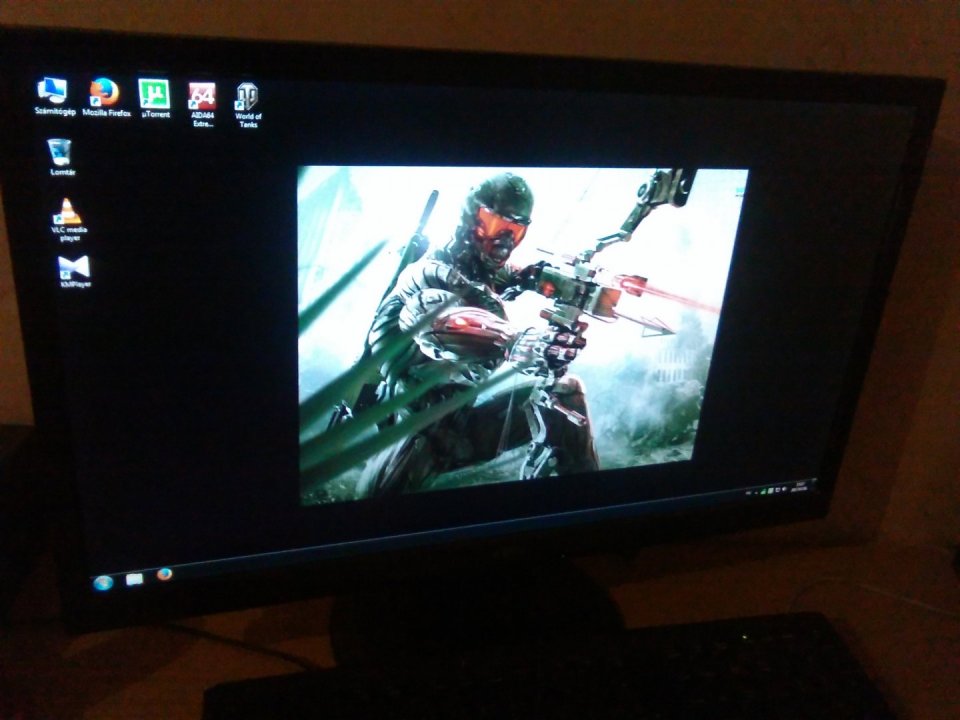The width and height of the screenshot is (960, 720).
Task: Select the AIDA64 Extreme shortcut
Action: coord(202,105)
